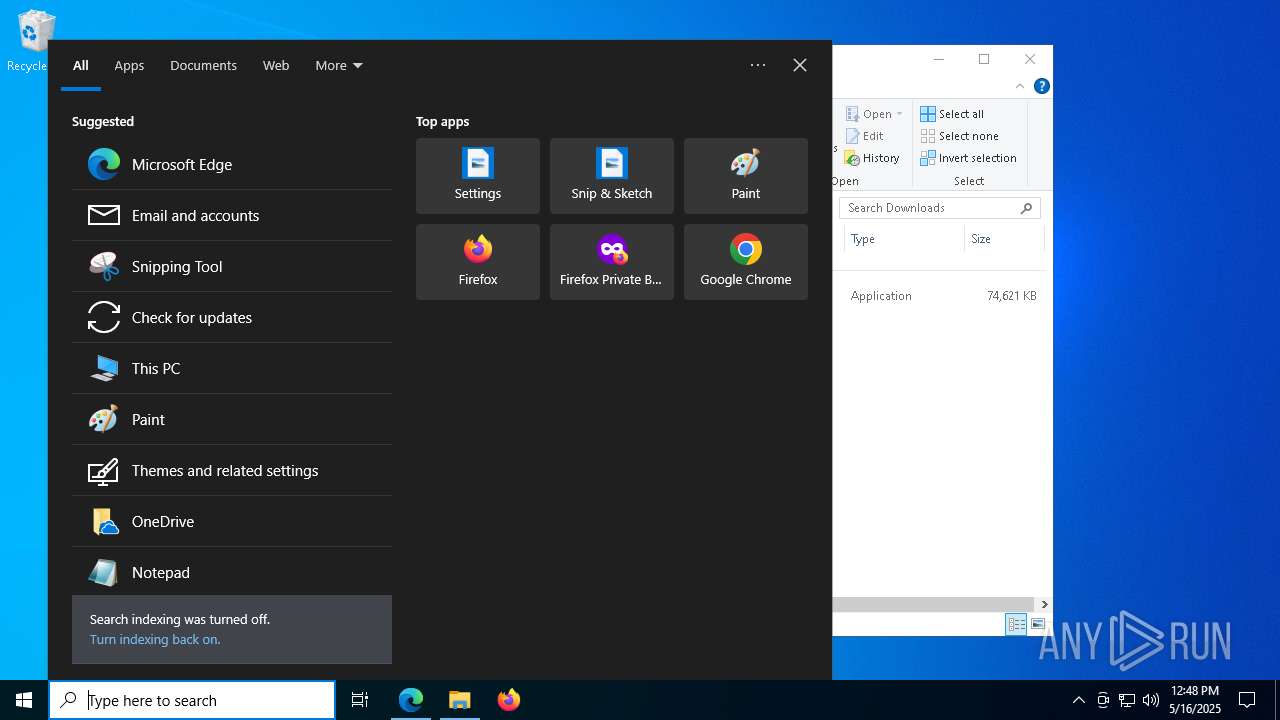Open Firefox Private Browsing tile
This screenshot has width=1280, height=720.
click(612, 262)
